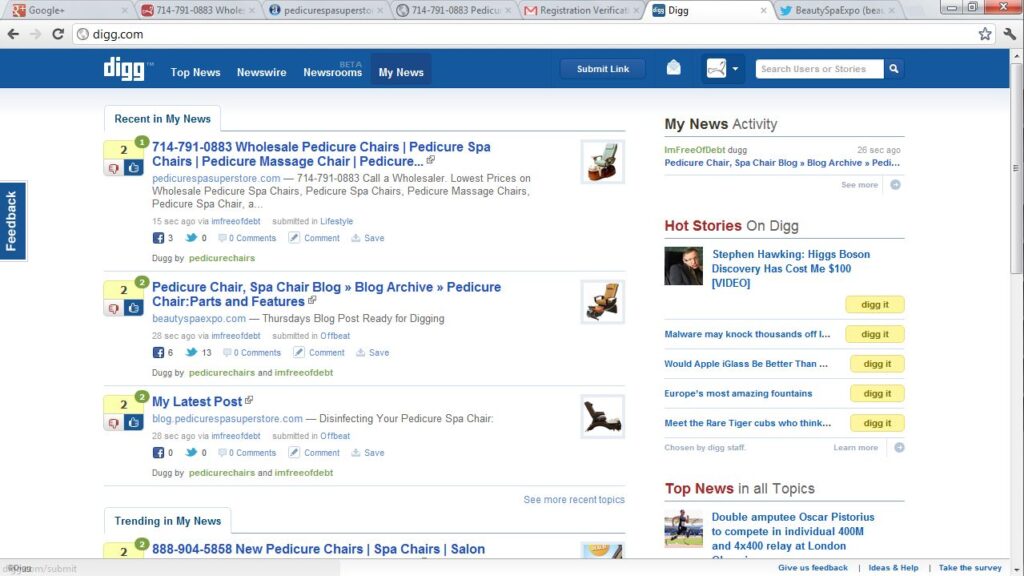Viewport: 1024px width, 576px height.
Task: Click the Search Users or Stories field
Action: pos(820,69)
